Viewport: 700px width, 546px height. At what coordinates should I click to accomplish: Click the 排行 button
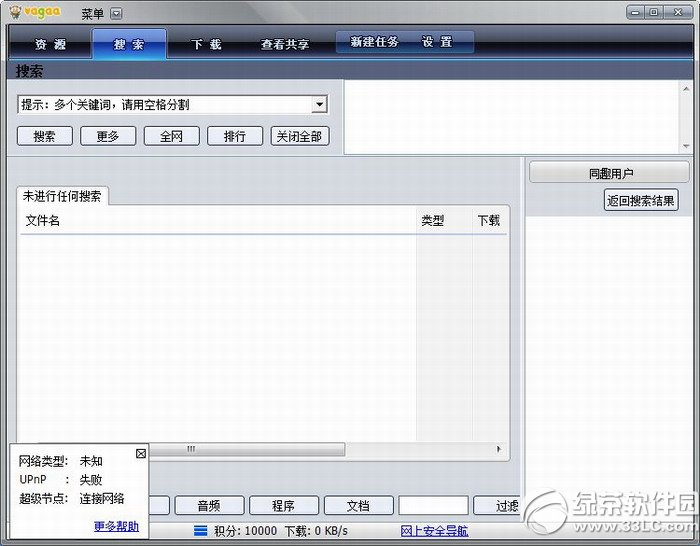click(x=235, y=136)
